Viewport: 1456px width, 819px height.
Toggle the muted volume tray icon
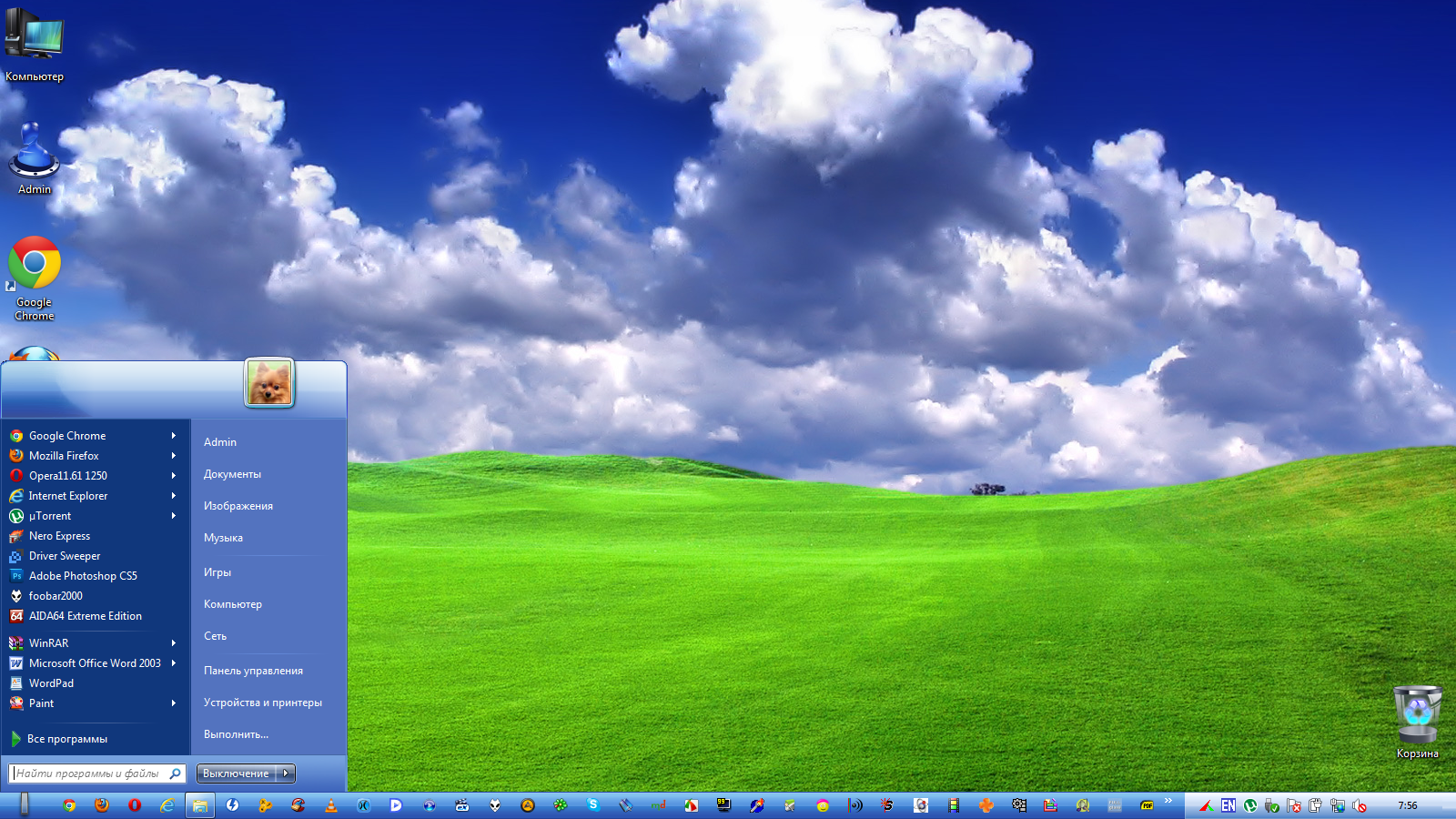[1360, 805]
